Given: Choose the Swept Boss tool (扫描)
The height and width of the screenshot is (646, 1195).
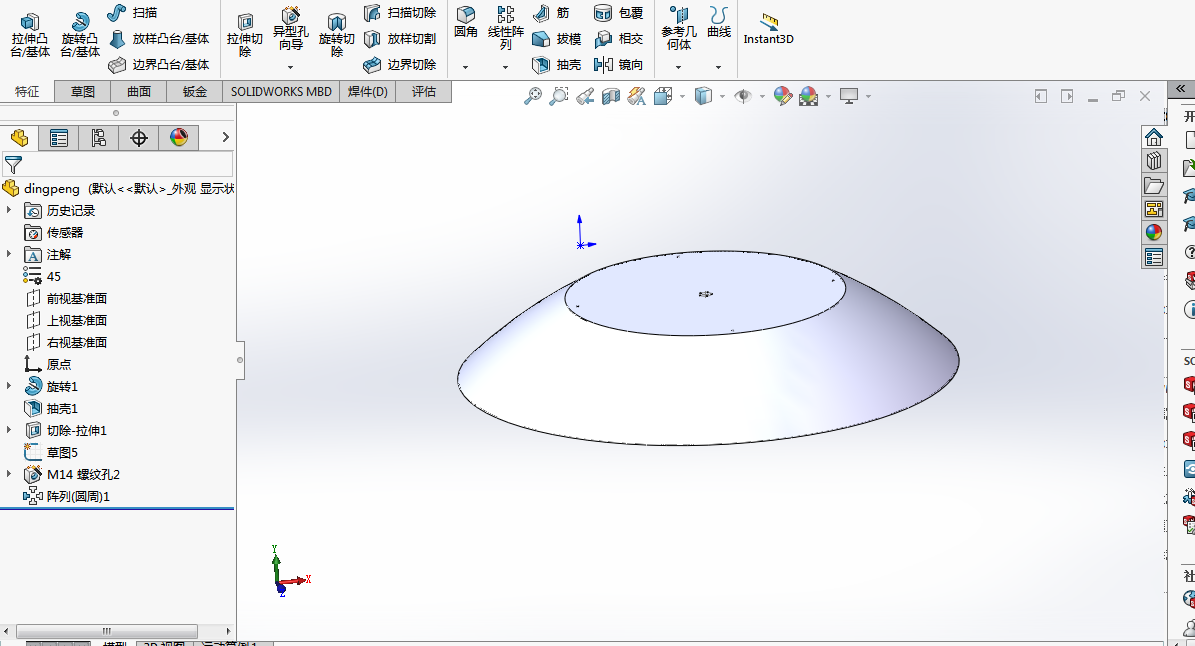Looking at the screenshot, I should (x=133, y=13).
